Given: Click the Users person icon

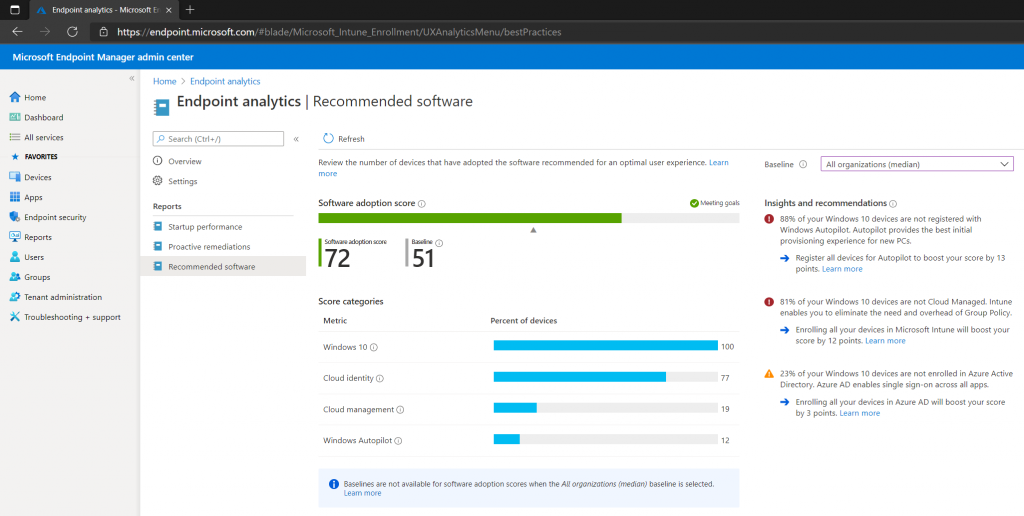Looking at the screenshot, I should (15, 257).
